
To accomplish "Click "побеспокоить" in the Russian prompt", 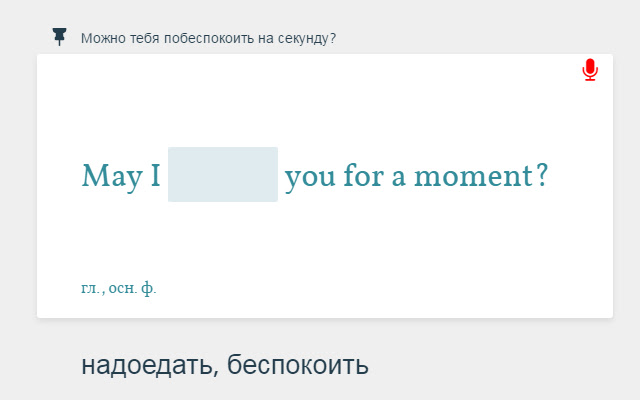I will tap(208, 39).
